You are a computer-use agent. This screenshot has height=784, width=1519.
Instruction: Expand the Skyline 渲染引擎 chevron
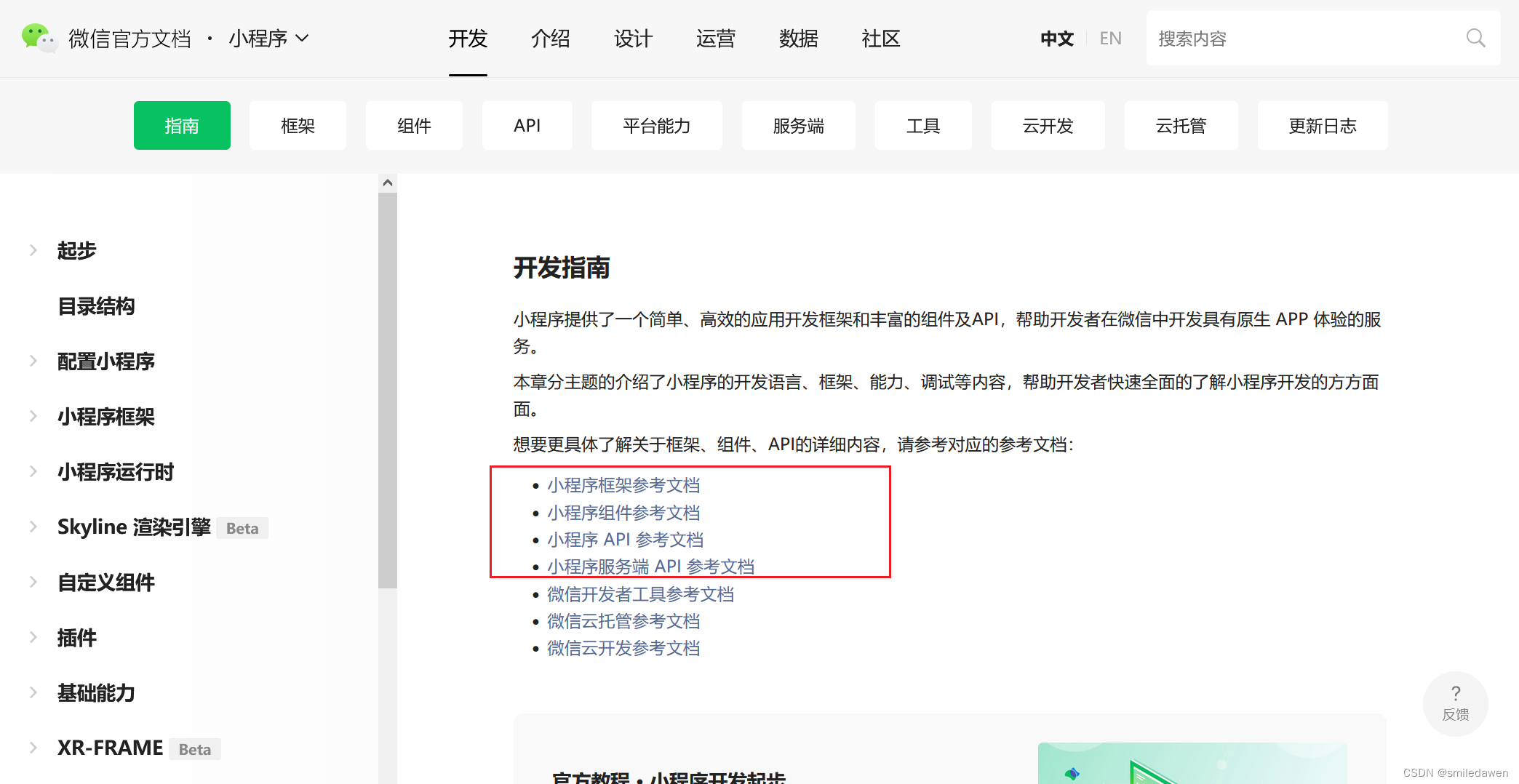pyautogui.click(x=33, y=527)
